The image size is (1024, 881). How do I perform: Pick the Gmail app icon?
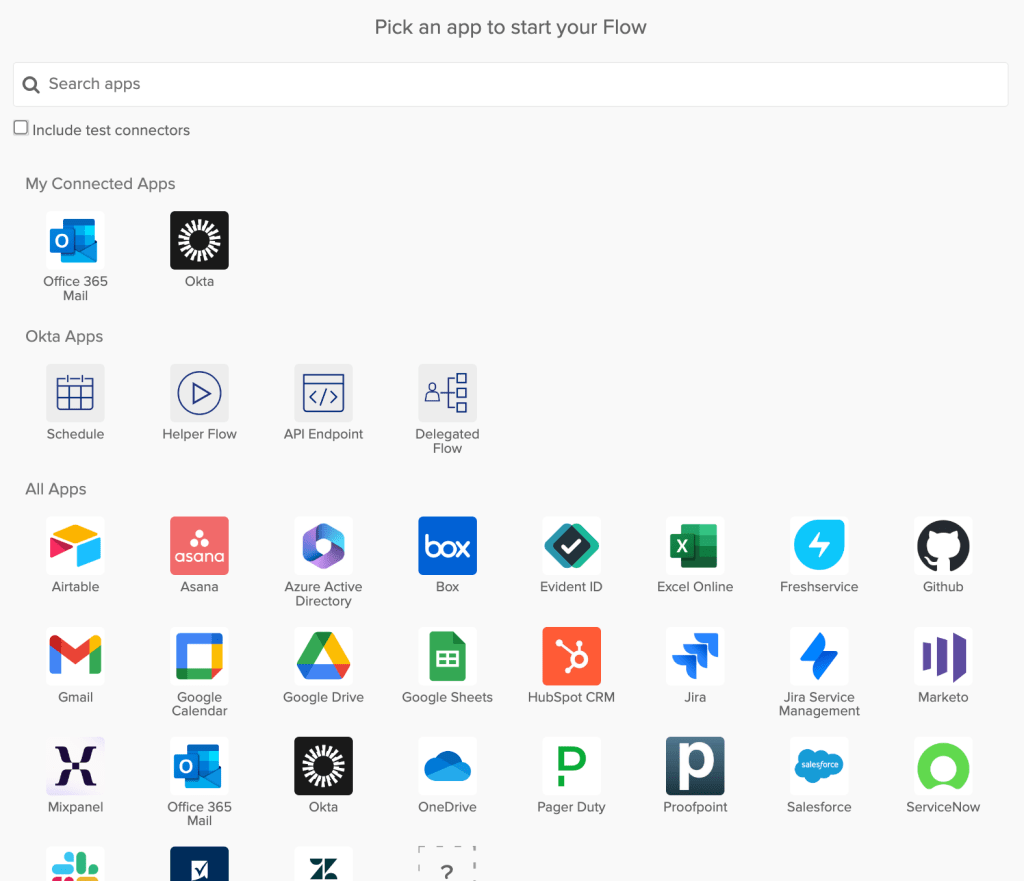[x=75, y=656]
